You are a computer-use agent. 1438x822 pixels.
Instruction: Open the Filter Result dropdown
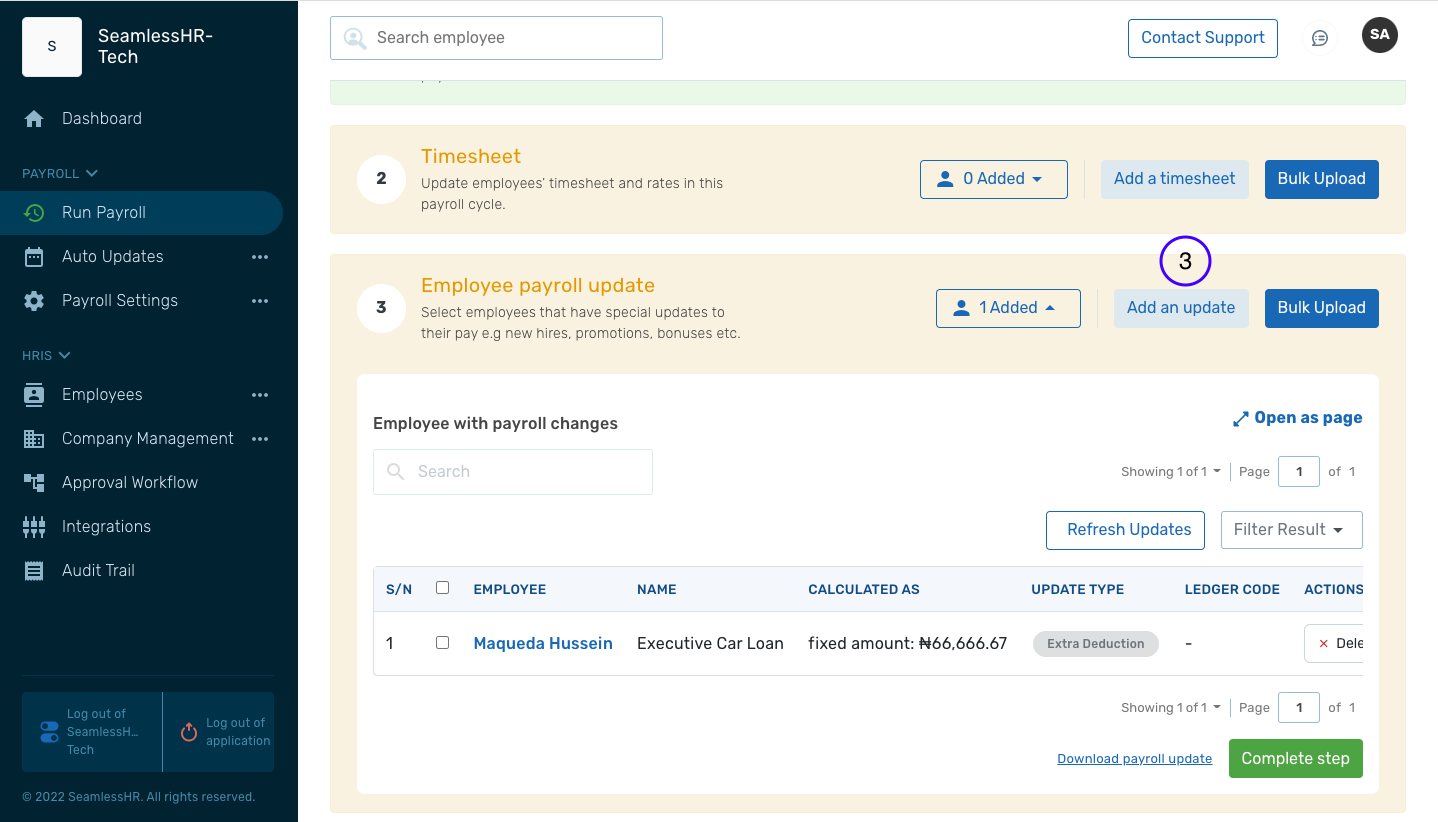click(1291, 529)
